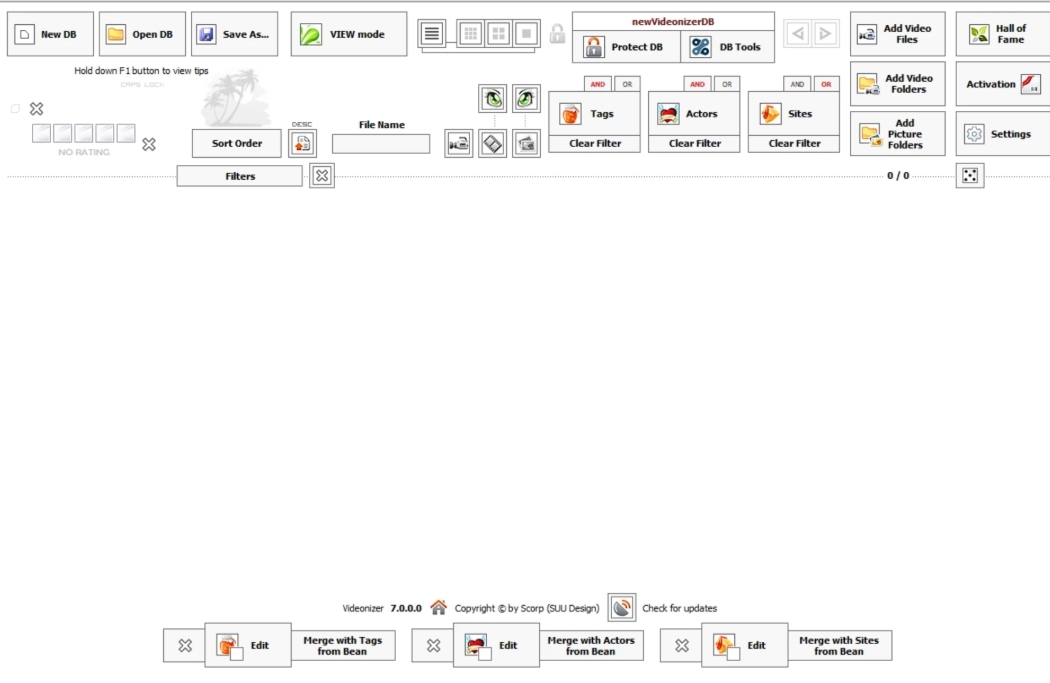Go back with the left arrow button

click(x=798, y=33)
